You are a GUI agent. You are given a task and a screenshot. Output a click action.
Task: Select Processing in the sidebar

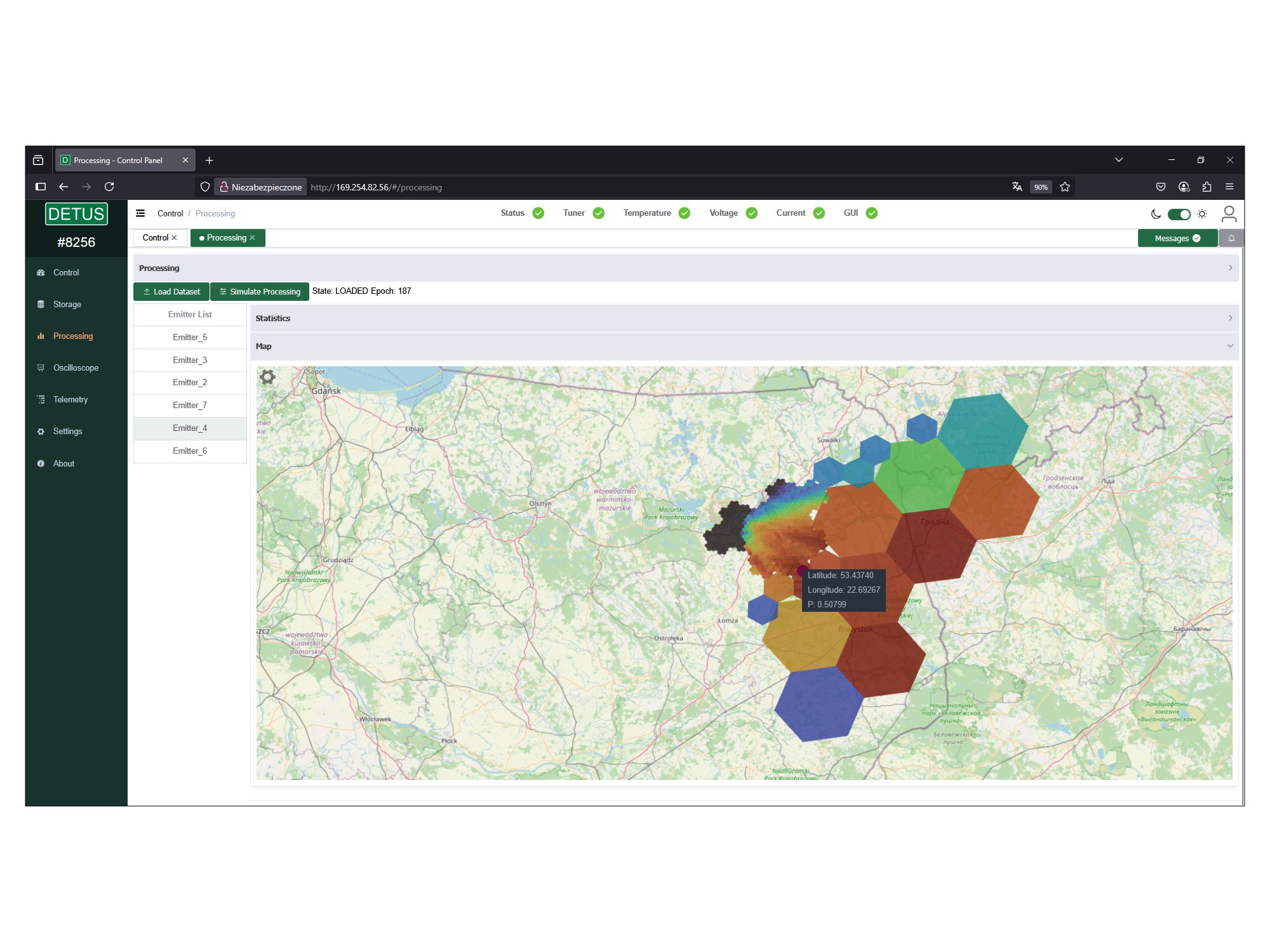(x=72, y=336)
